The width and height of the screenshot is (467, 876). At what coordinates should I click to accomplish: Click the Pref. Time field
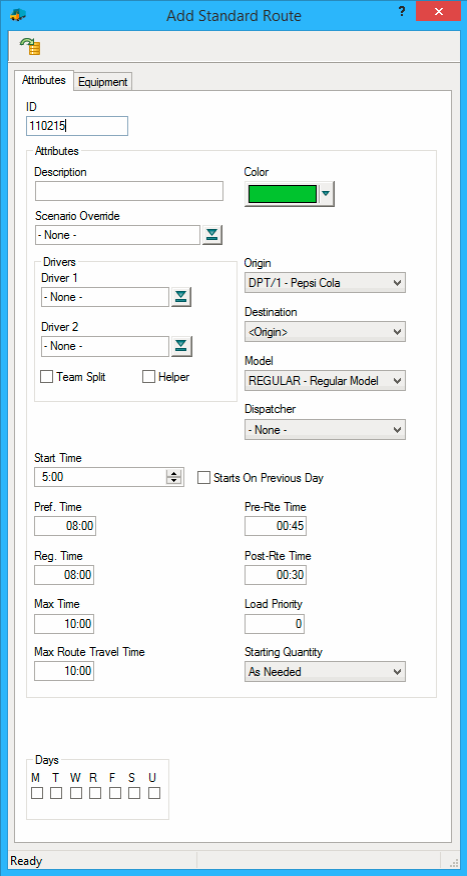coord(65,526)
